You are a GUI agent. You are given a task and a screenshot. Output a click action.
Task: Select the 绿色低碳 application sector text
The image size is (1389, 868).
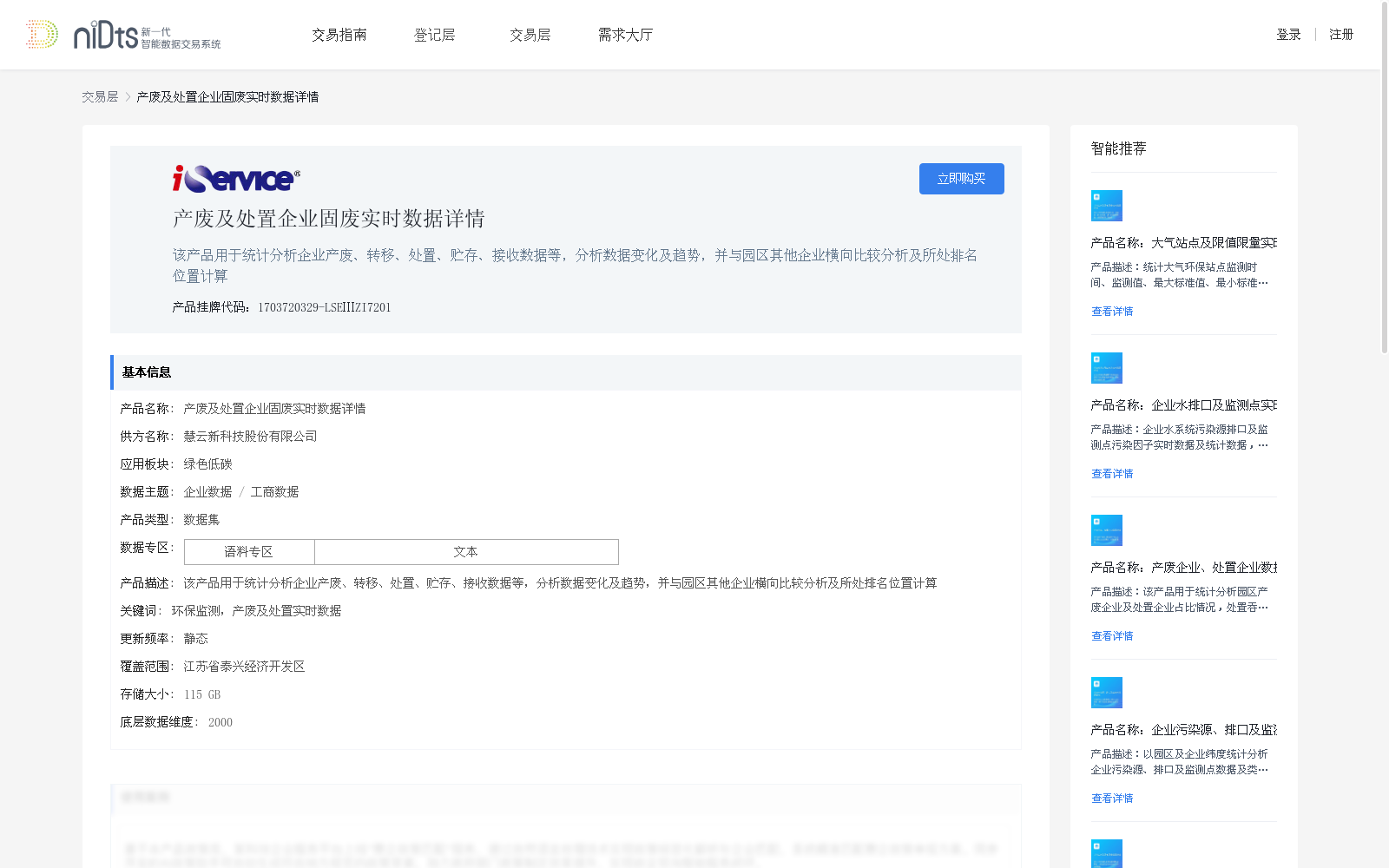207,464
